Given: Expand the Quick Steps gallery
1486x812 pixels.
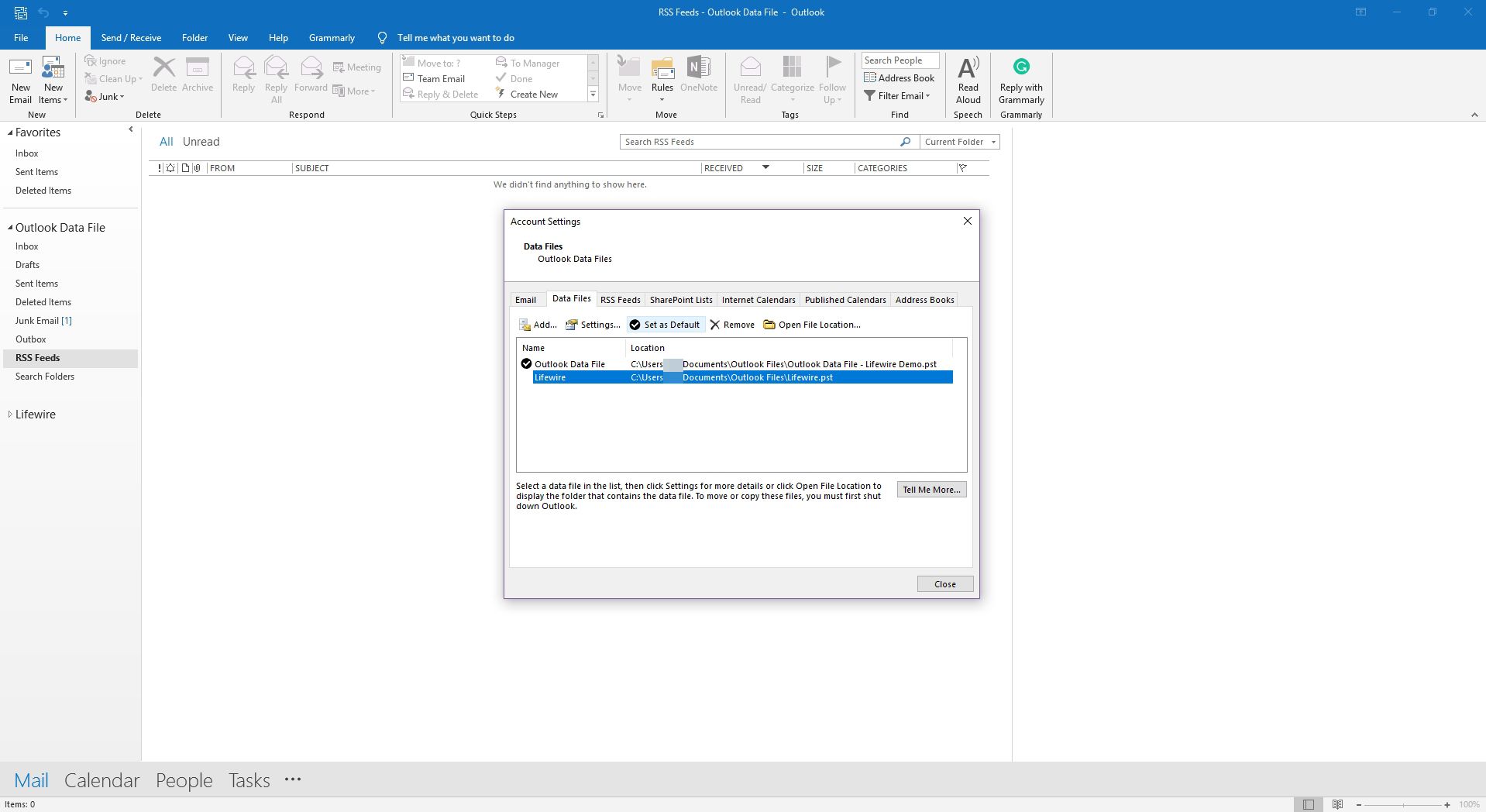Looking at the screenshot, I should click(x=593, y=95).
